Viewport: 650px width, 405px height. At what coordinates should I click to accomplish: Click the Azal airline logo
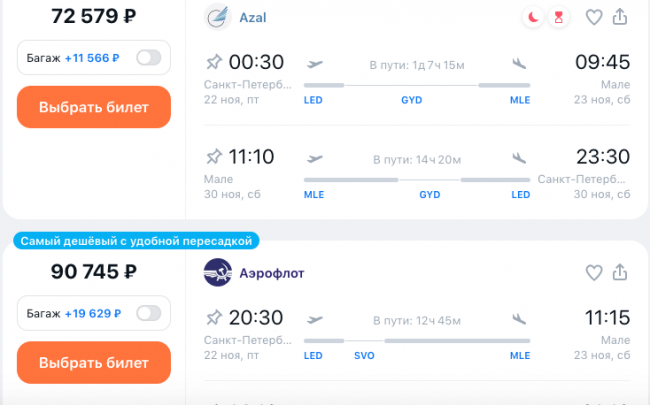pyautogui.click(x=217, y=17)
